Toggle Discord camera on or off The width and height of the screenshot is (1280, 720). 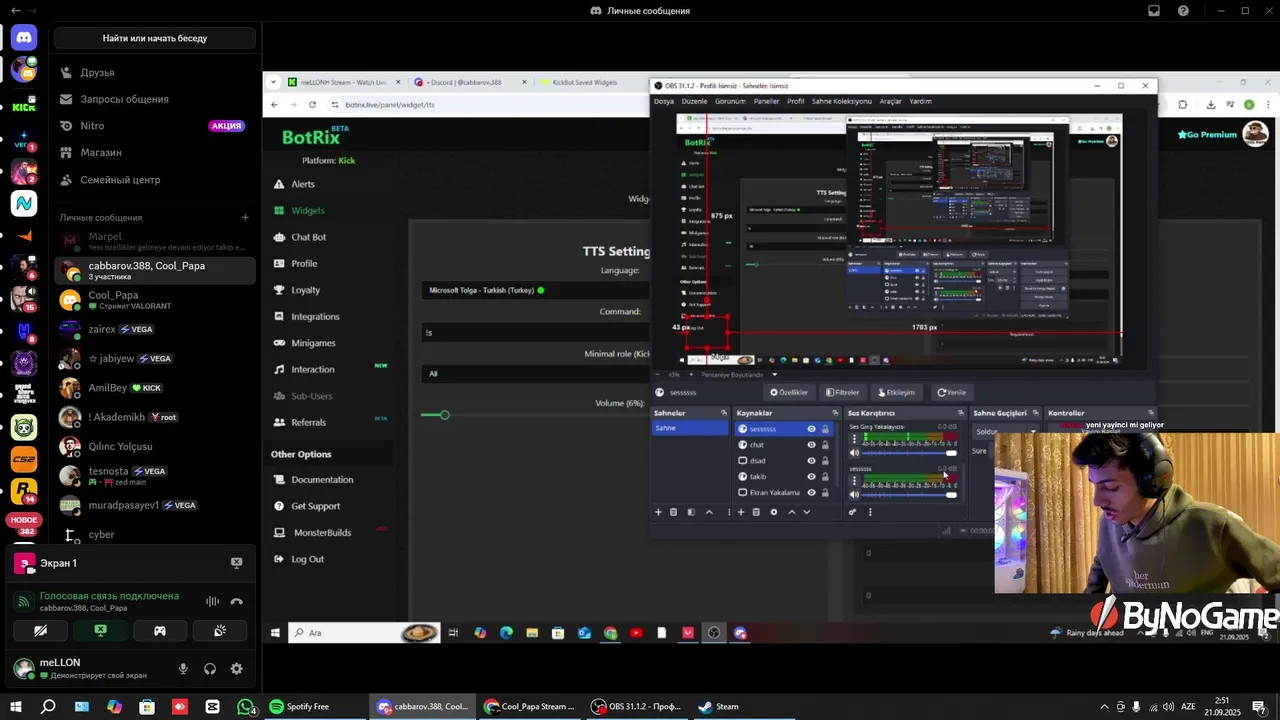(x=40, y=630)
